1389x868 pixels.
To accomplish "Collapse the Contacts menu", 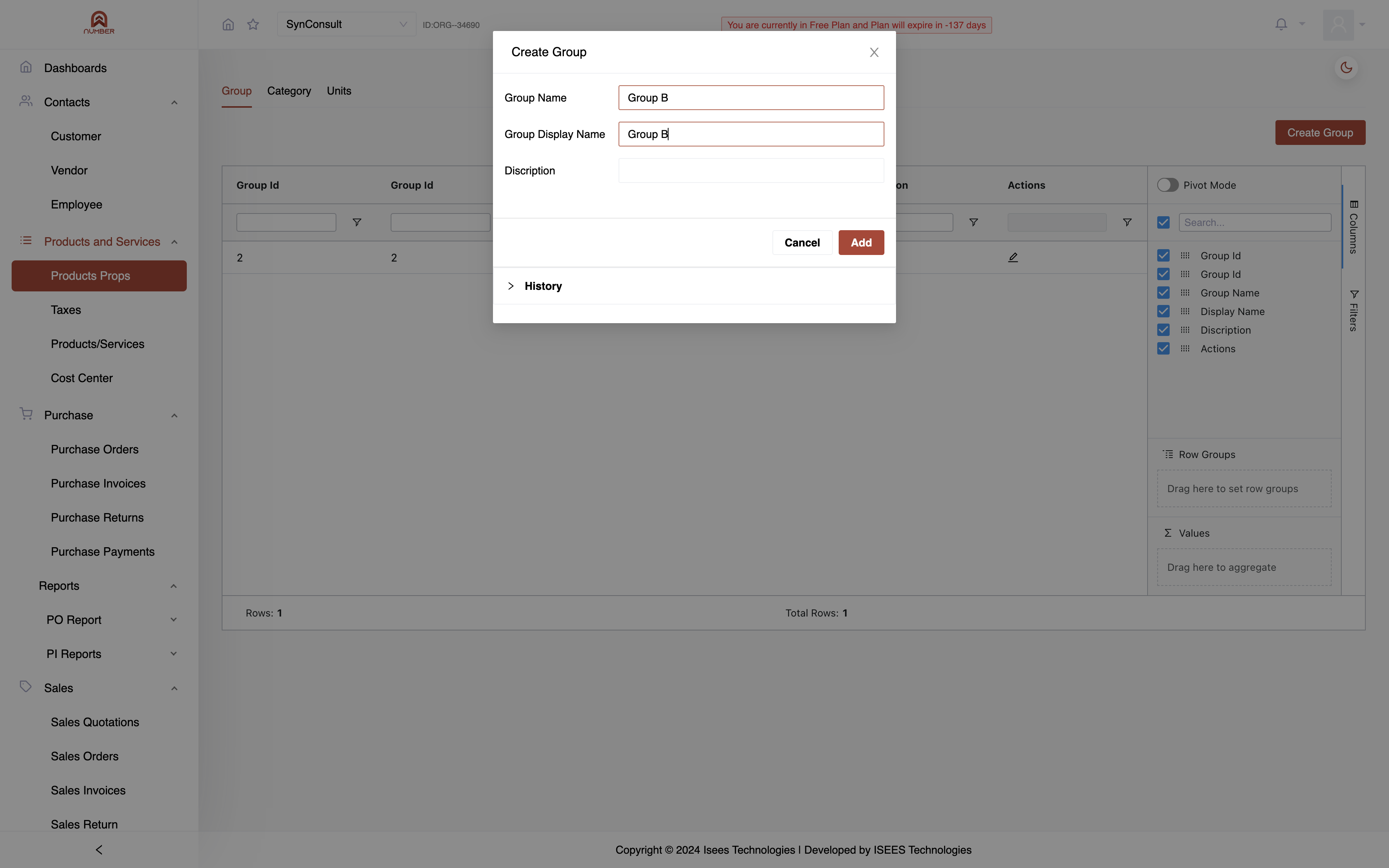I will pos(174,102).
